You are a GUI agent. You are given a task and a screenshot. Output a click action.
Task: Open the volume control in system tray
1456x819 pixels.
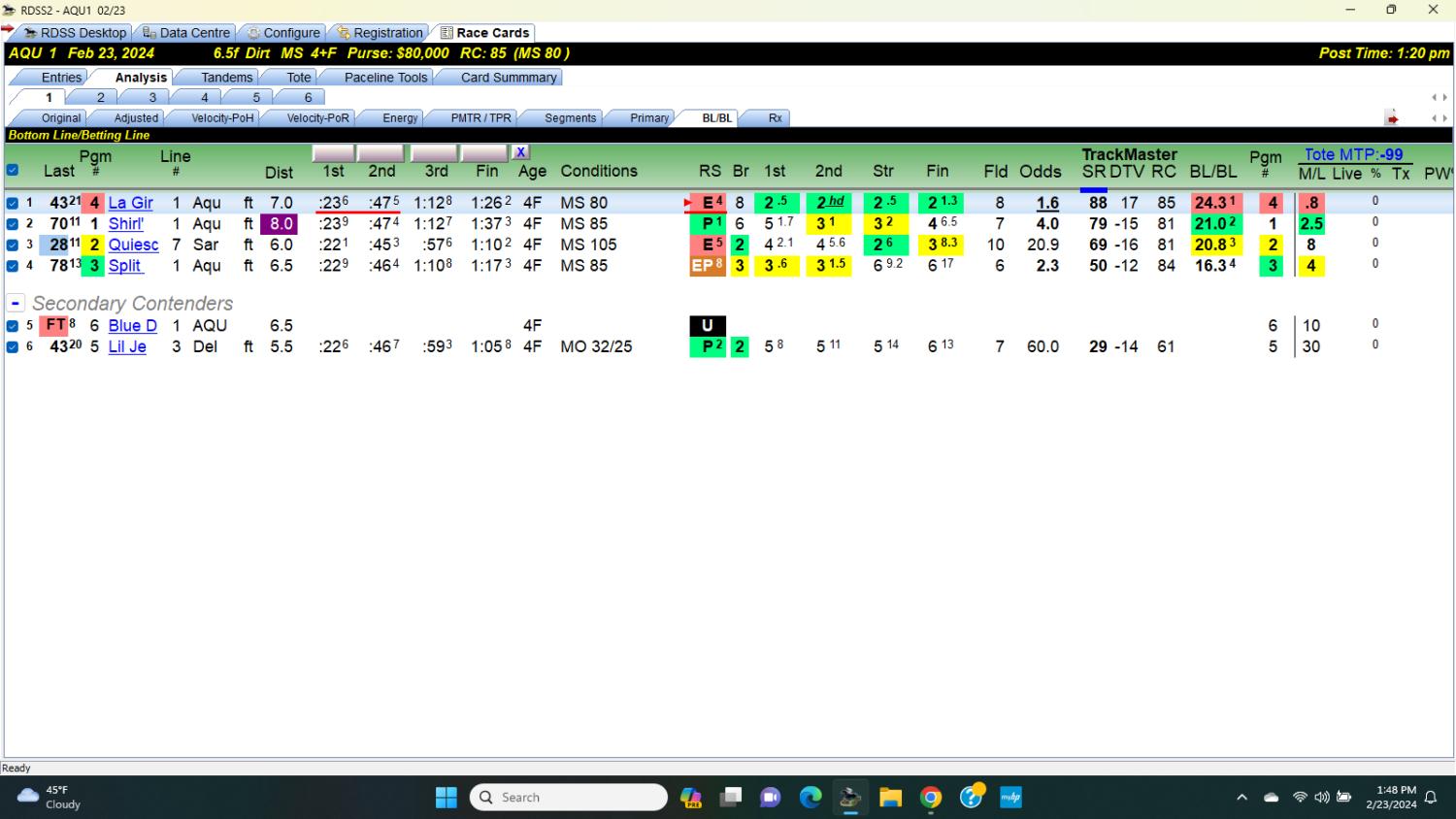(x=1321, y=798)
